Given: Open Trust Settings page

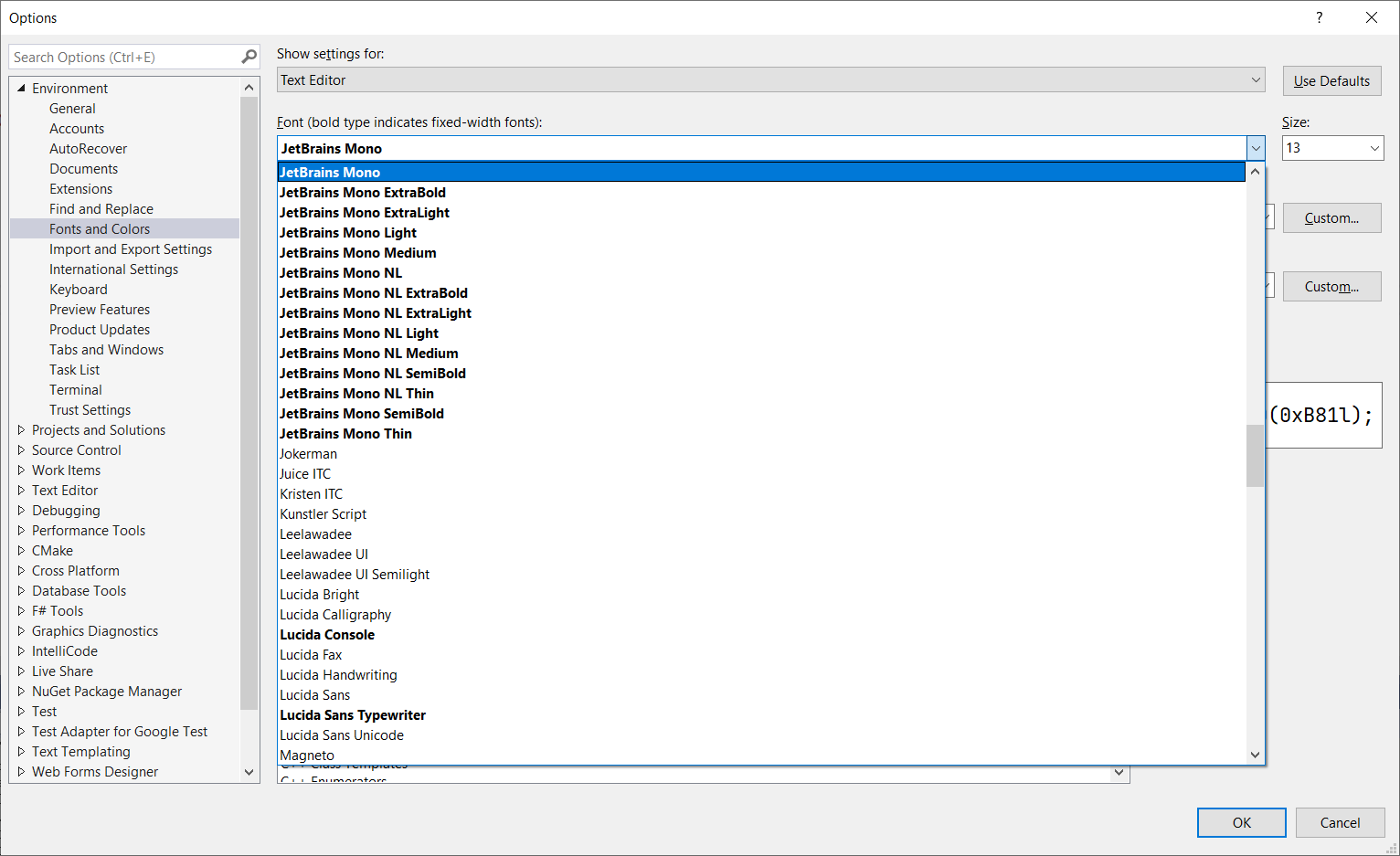Looking at the screenshot, I should (x=90, y=409).
